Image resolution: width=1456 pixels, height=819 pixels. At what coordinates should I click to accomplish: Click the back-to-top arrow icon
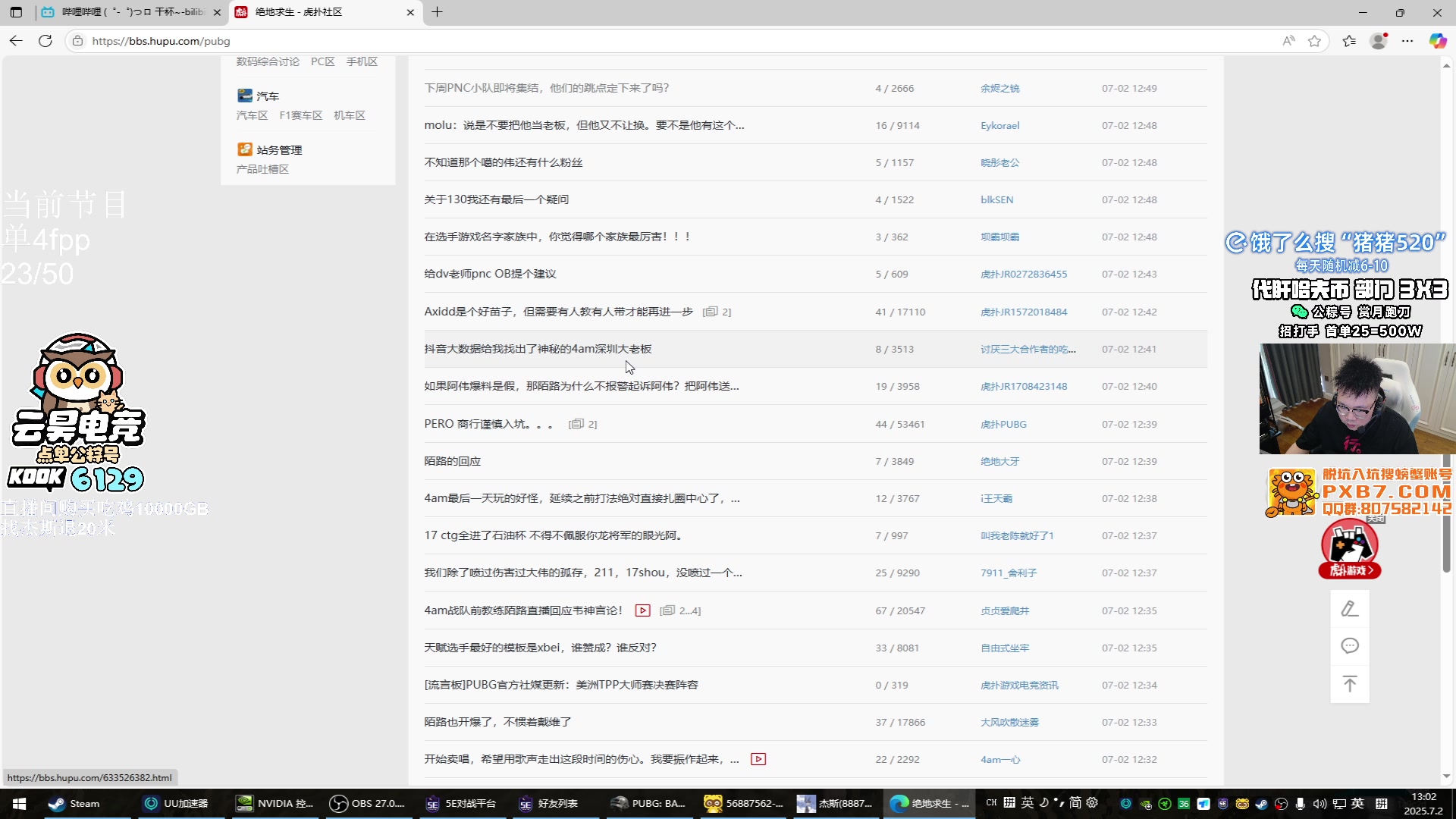click(x=1350, y=684)
